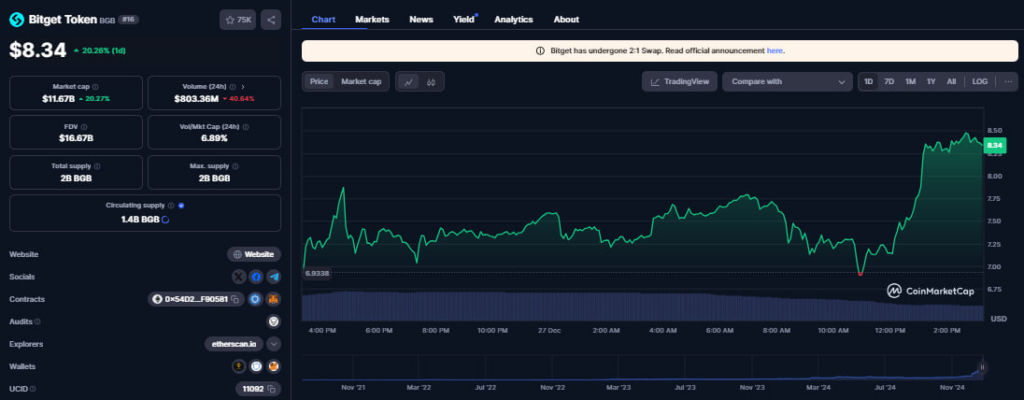Viewport: 1024px width, 400px height.
Task: Open the Compare with dropdown
Action: (788, 82)
